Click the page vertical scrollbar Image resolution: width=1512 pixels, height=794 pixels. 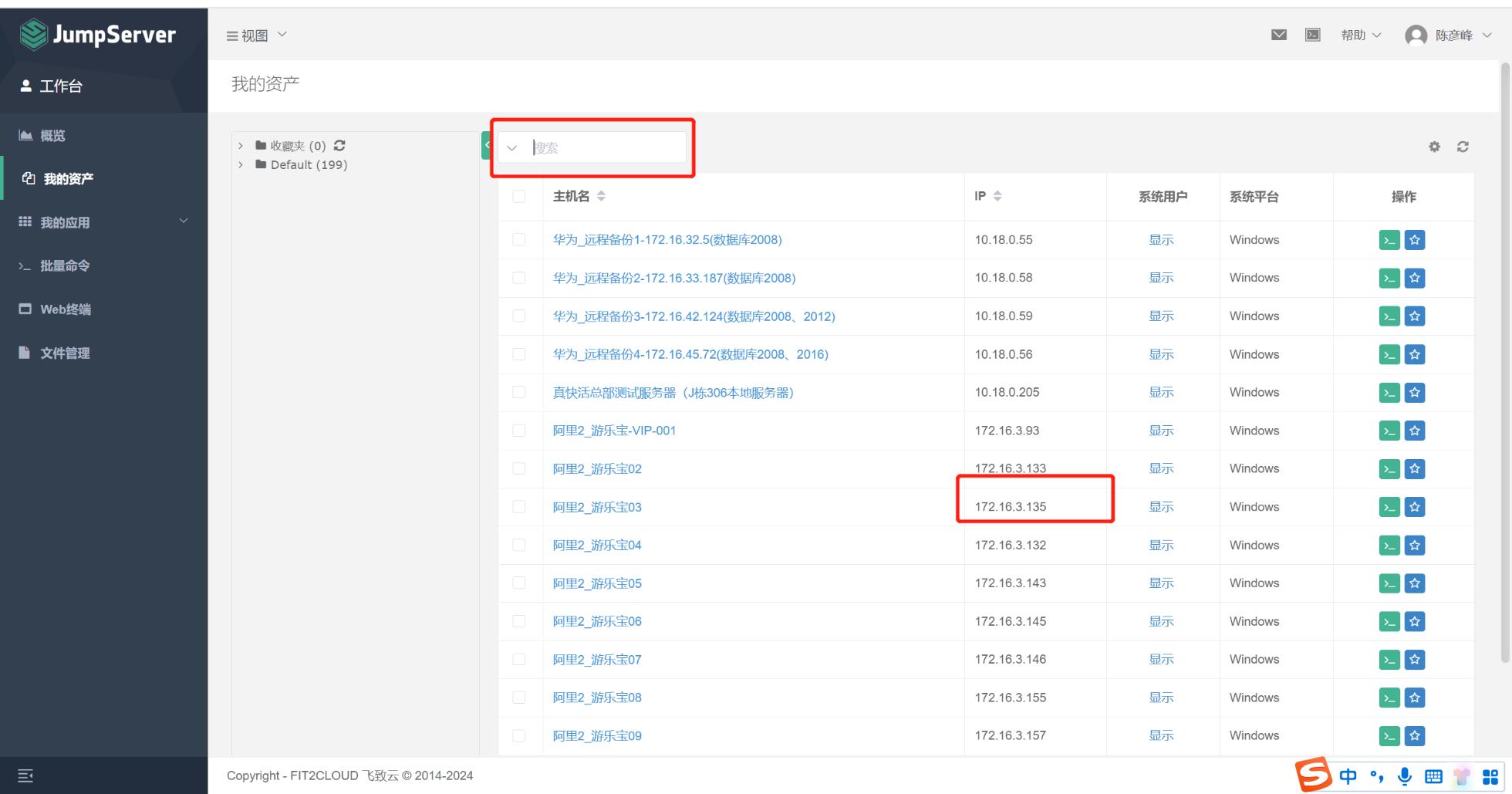pyautogui.click(x=1505, y=363)
